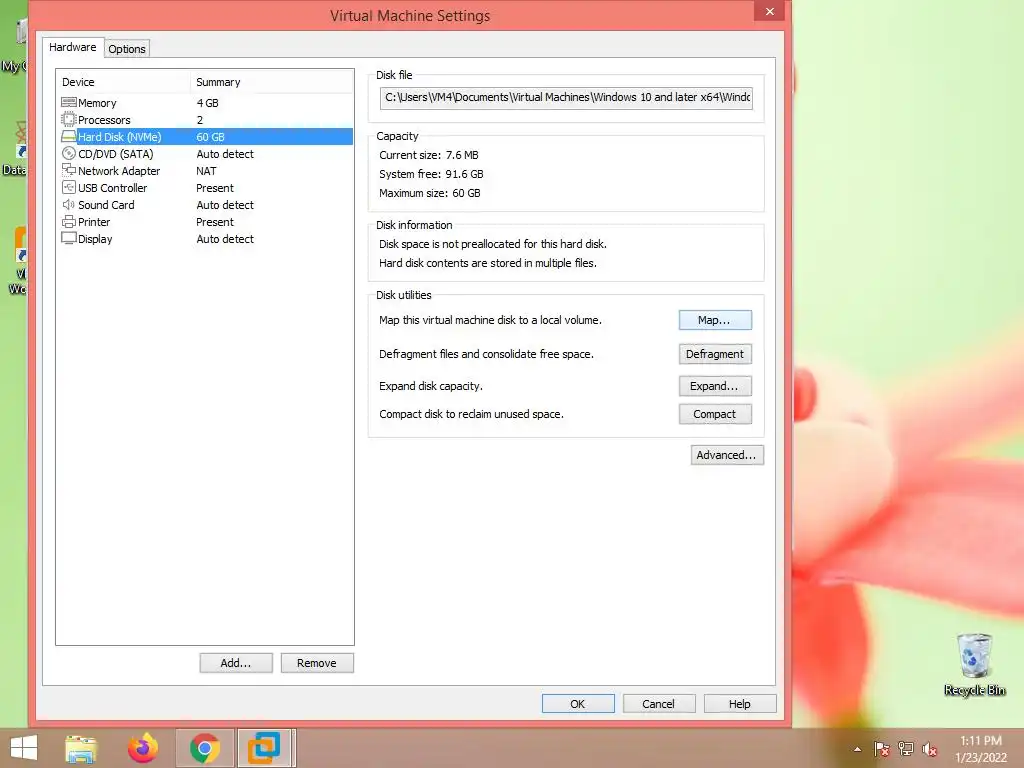This screenshot has height=768, width=1024.
Task: Click the Hard Disk (NVMe) drive icon
Action: 69,136
